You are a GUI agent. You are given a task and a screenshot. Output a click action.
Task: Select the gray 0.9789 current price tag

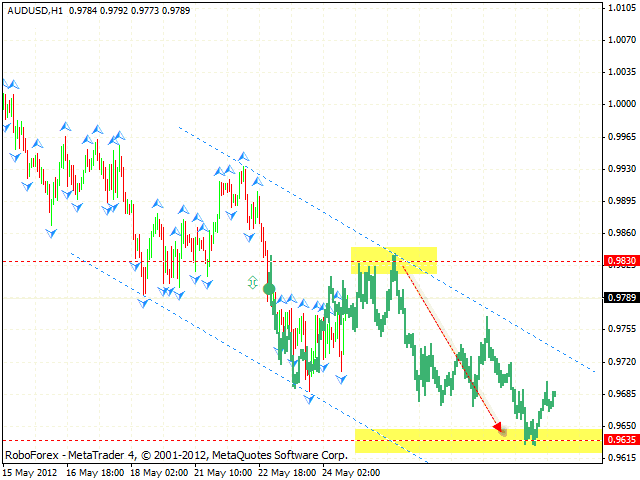coord(619,297)
